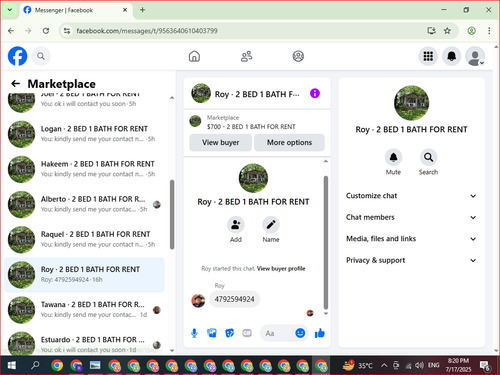Open Logan's 2 BED 1 BATH conversation
Screen dimensions: 500x375
84,134
